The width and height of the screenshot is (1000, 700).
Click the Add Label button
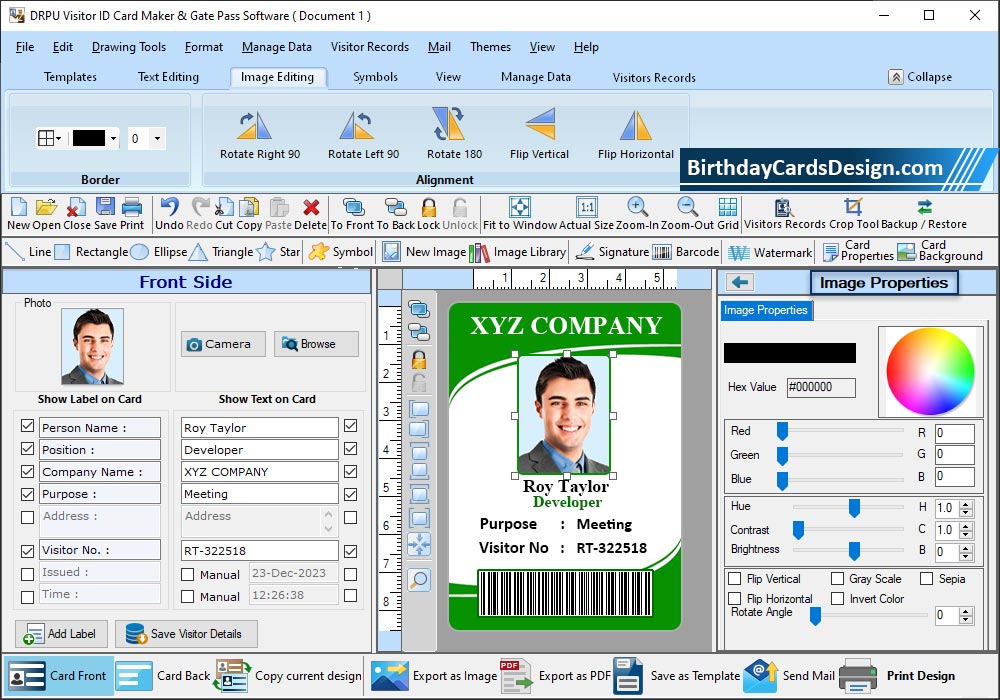61,634
